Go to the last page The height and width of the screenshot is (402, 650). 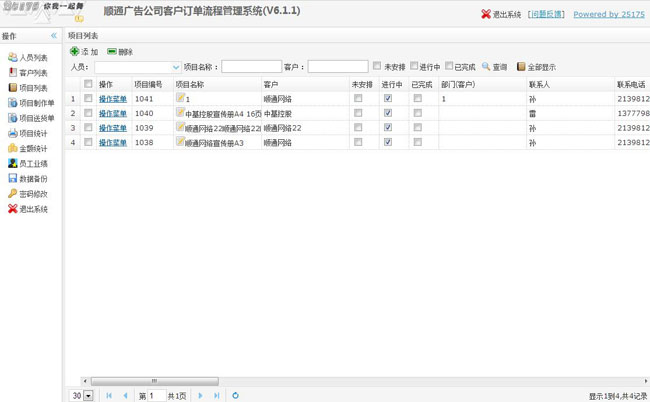tap(216, 395)
